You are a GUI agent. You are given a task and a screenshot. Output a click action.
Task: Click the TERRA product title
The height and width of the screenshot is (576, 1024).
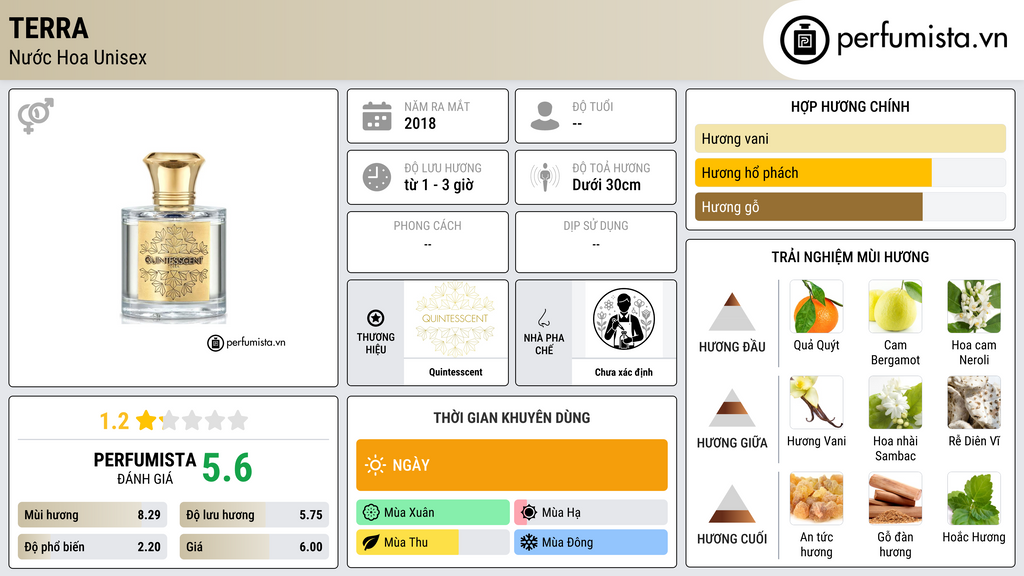coord(48,28)
